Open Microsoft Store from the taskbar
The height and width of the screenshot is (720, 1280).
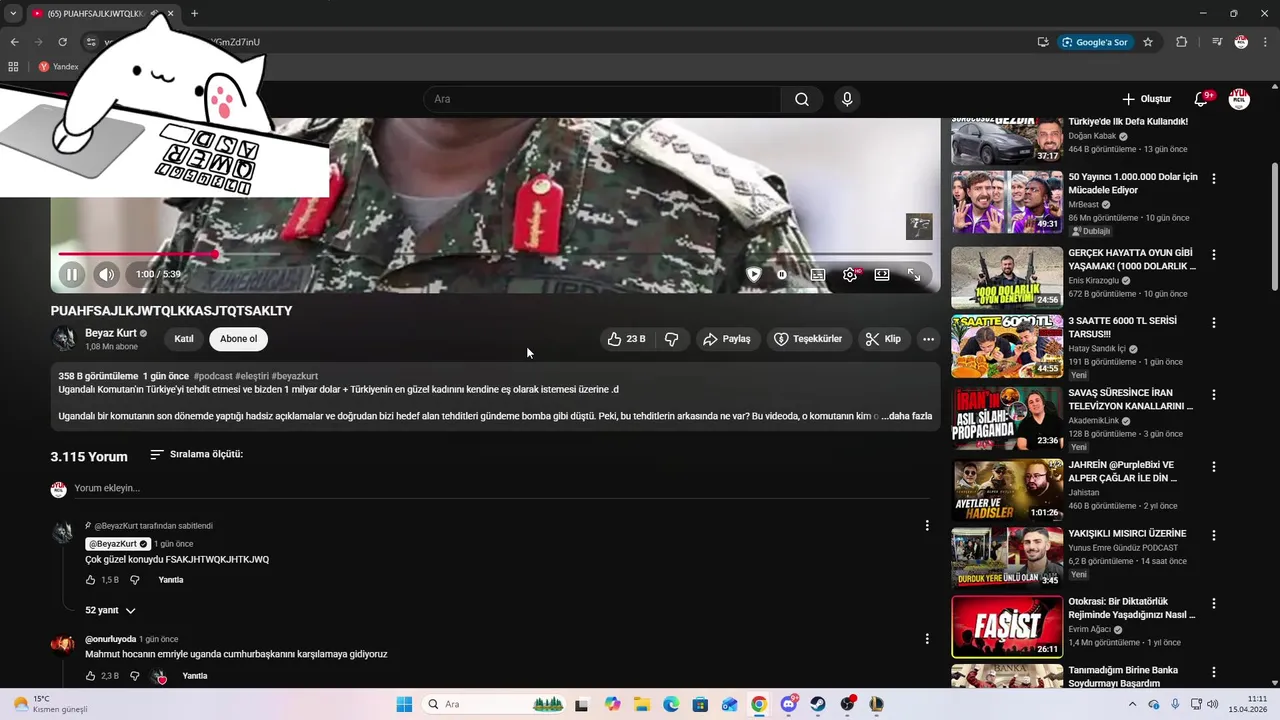(700, 704)
